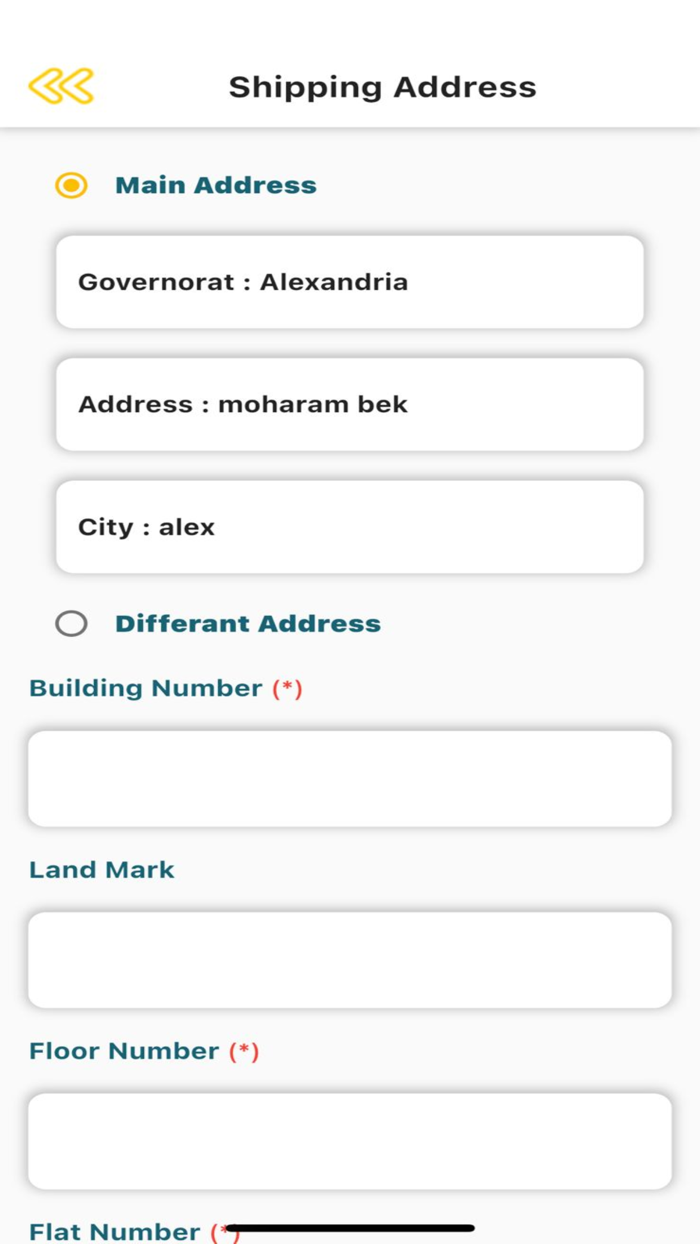700x1244 pixels.
Task: Tap the yellow back arrows icon
Action: [x=60, y=87]
